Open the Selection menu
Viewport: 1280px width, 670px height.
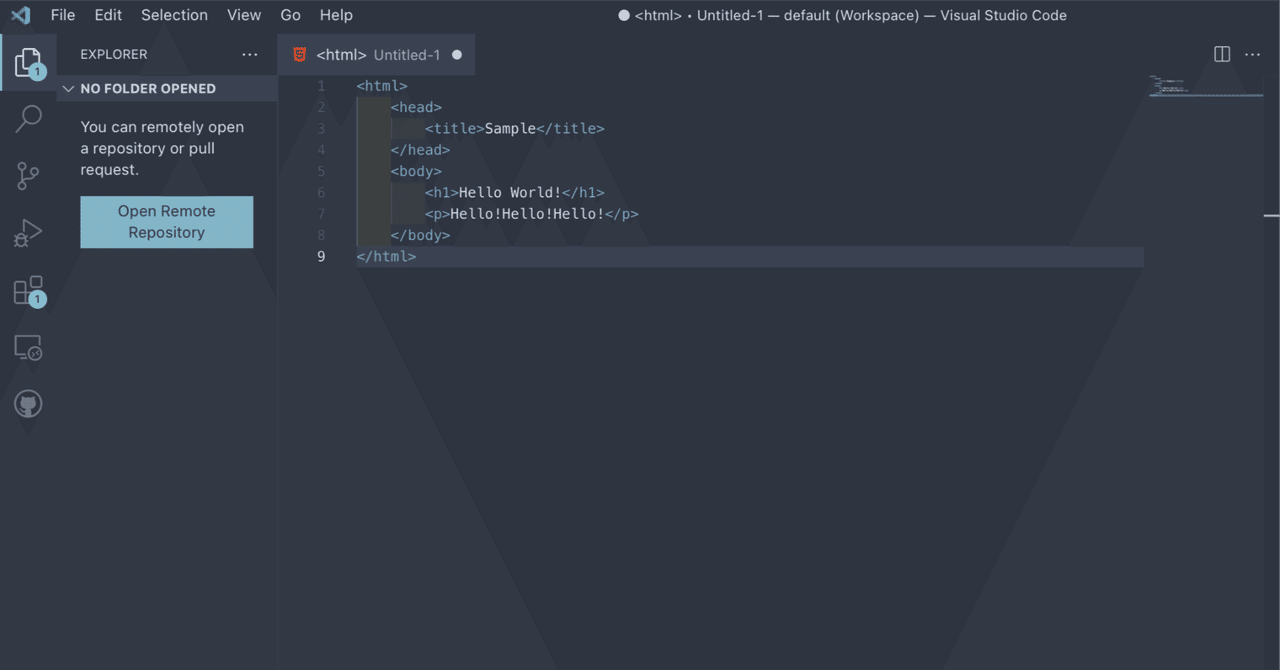(174, 15)
